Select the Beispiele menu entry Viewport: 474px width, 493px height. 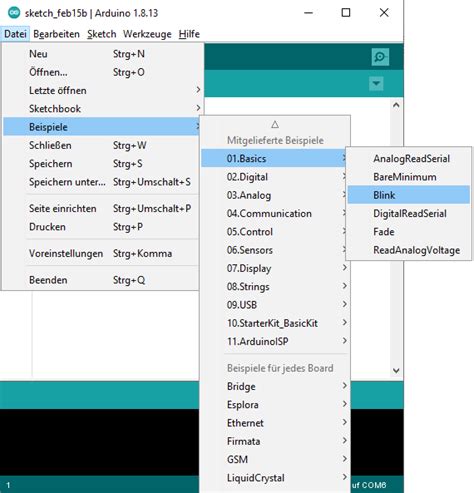point(102,127)
